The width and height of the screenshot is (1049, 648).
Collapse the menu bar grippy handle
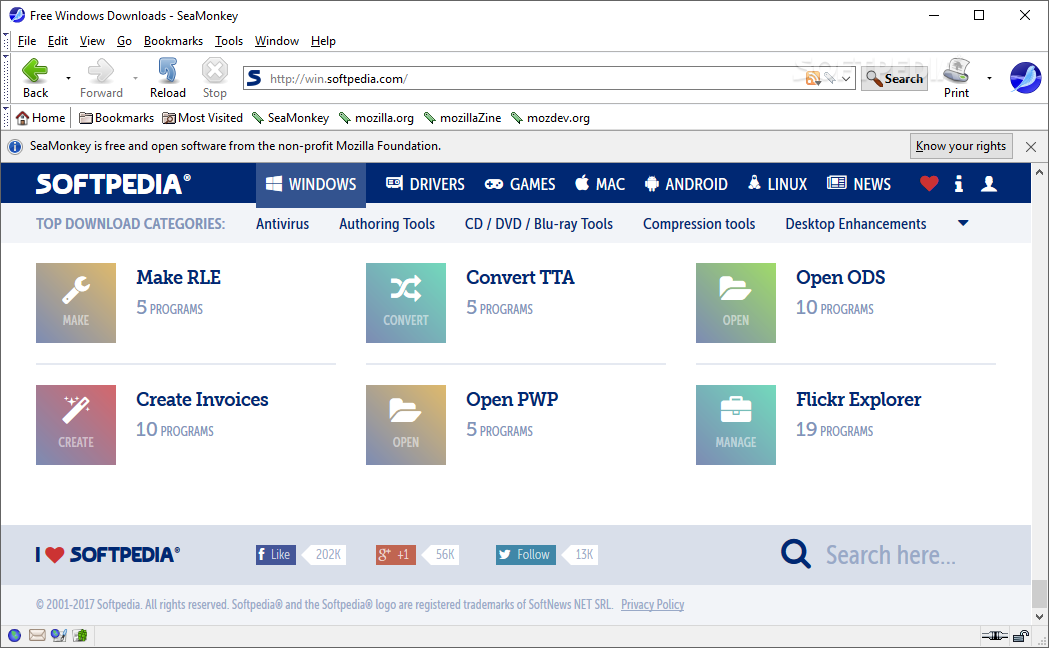point(6,41)
